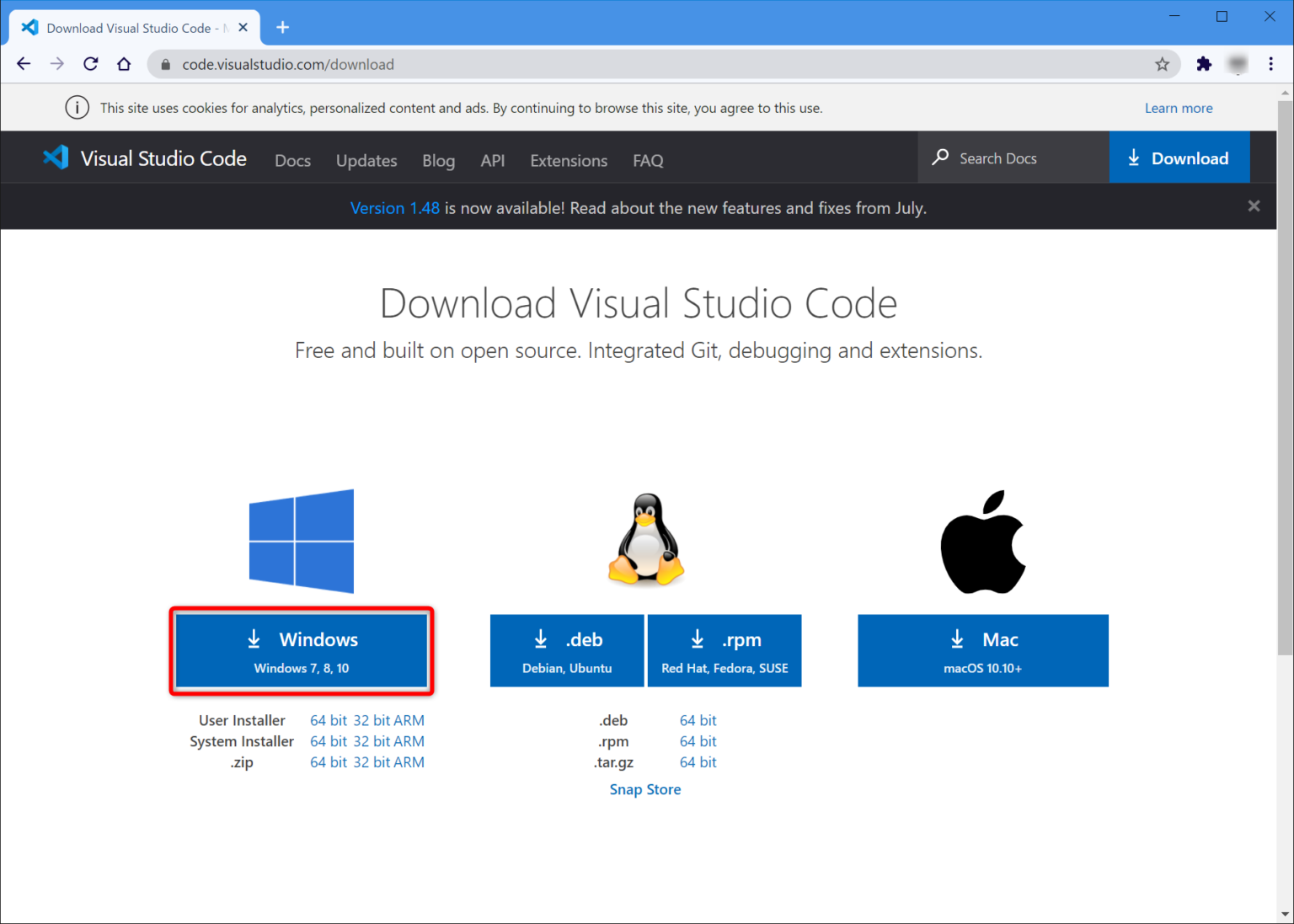
Task: Open the Extensions menu item
Action: 569,160
